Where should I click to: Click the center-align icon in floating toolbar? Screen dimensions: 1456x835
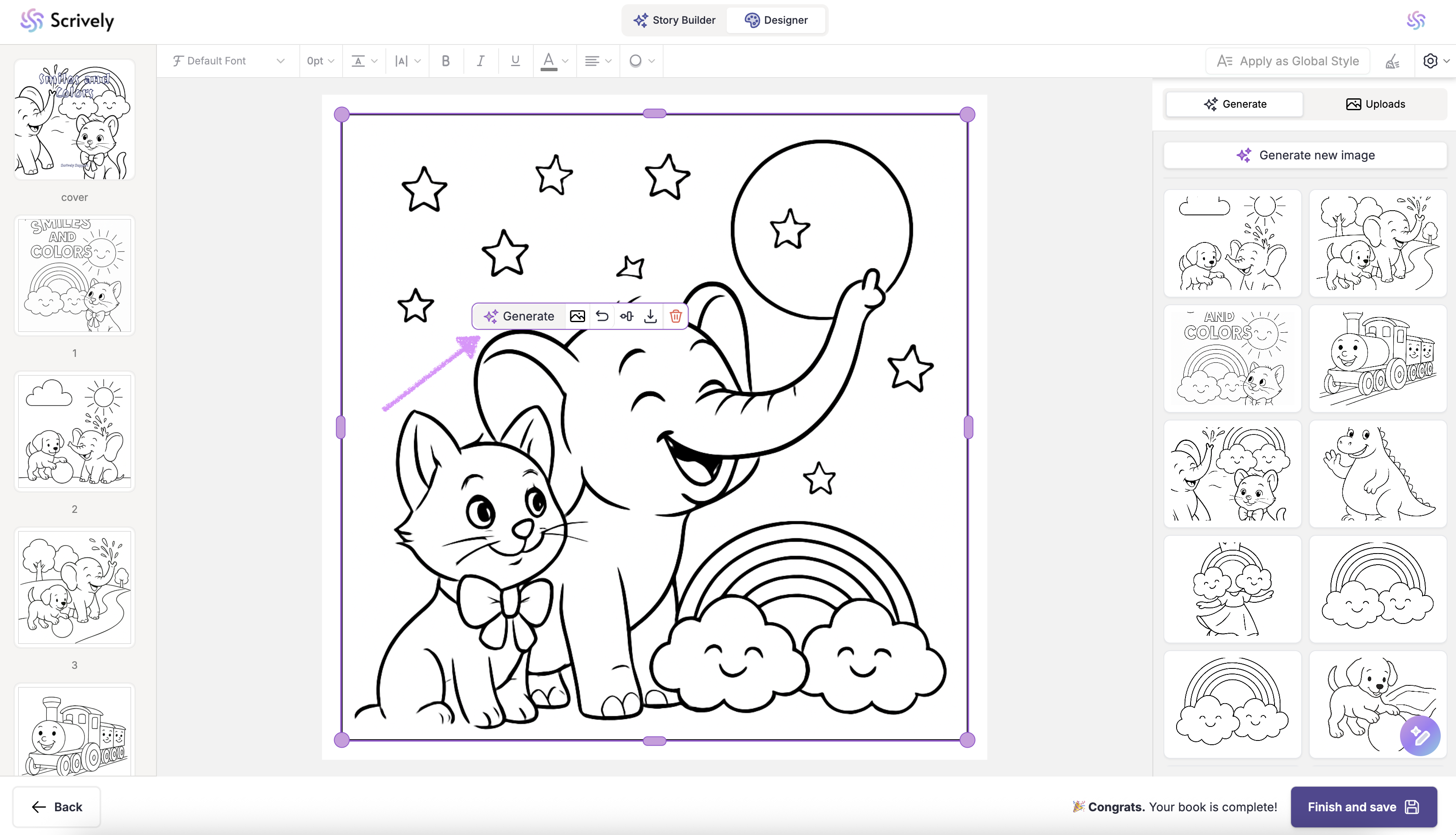[627, 316]
